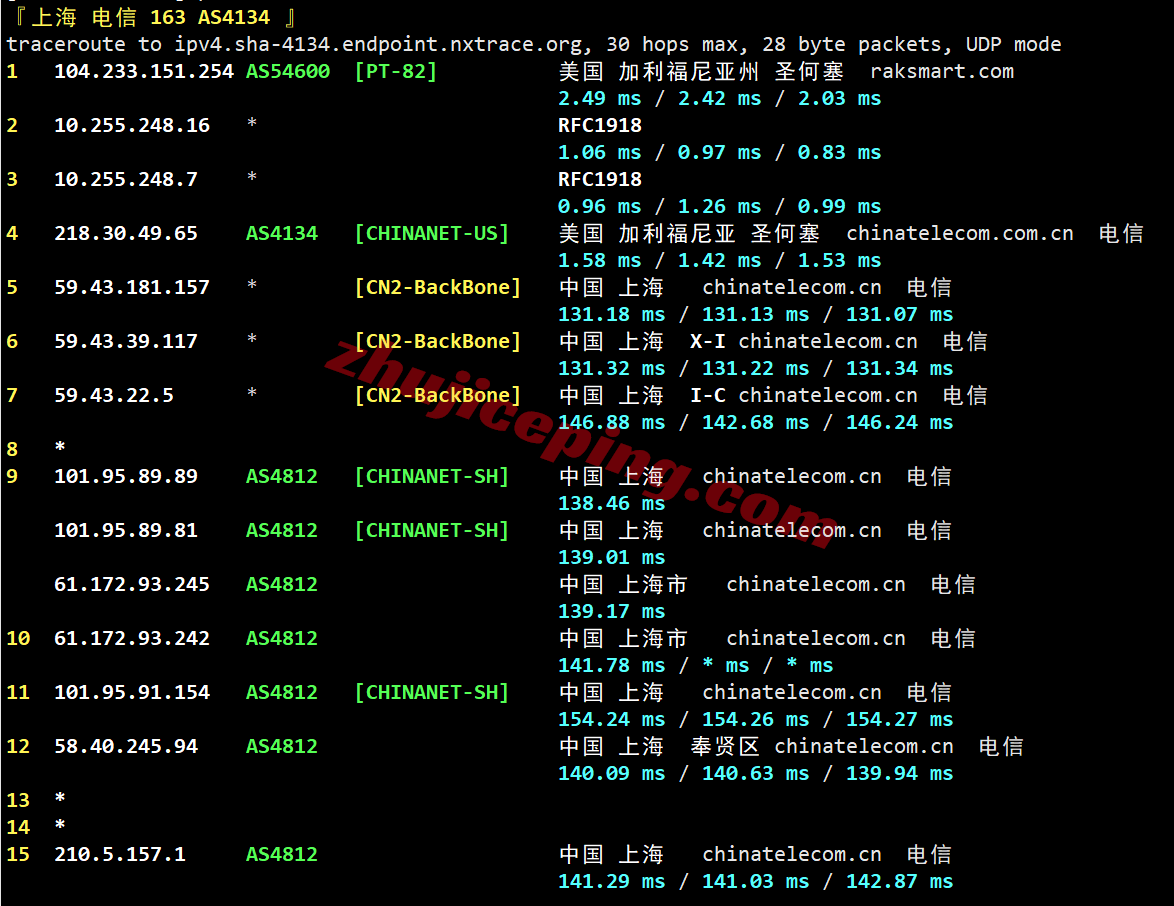Viewport: 1174px width, 906px height.
Task: Click the address 61.172.93.245
Action: pos(131,584)
